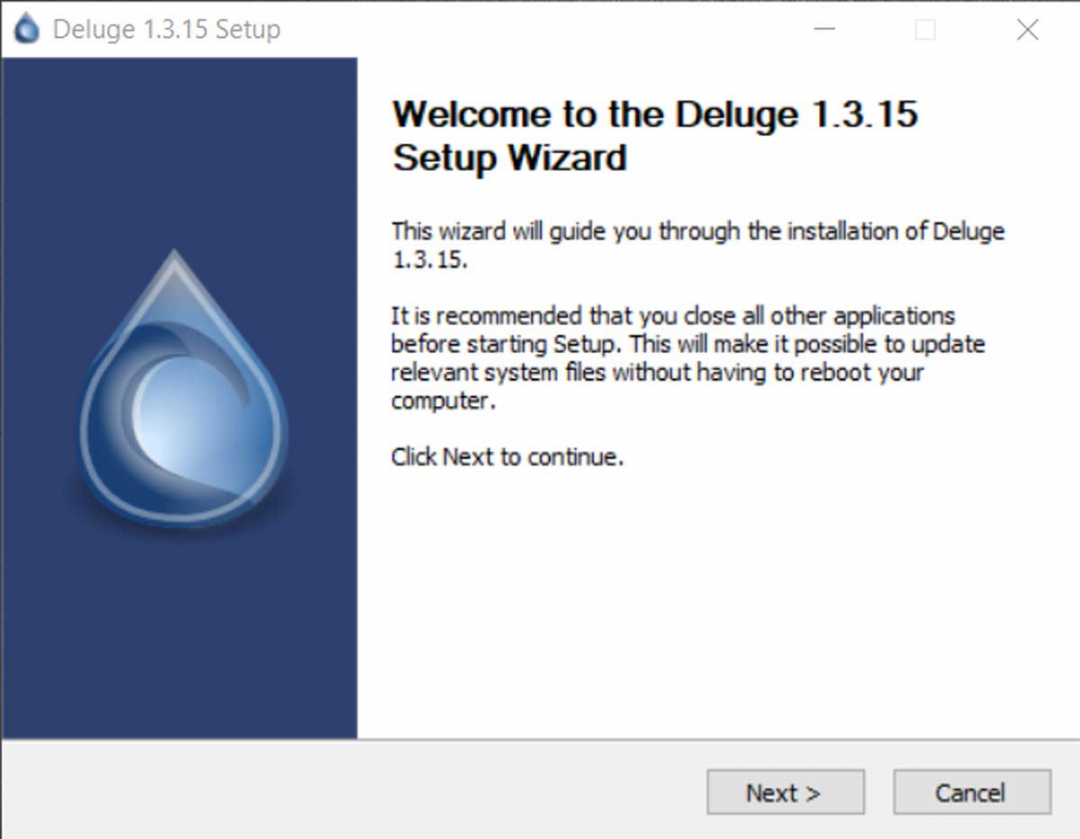
Task: Click the installation guide description text
Action: tap(698, 245)
